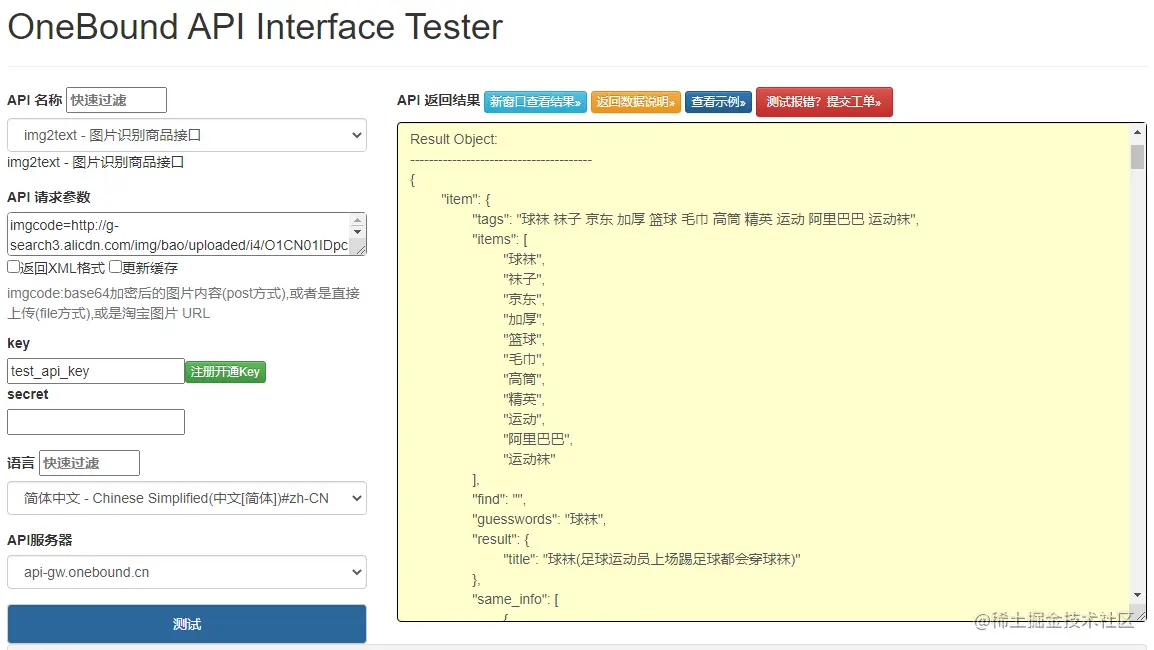Click the orange 返回数据说明 button
The height and width of the screenshot is (650, 1154).
[x=636, y=102]
